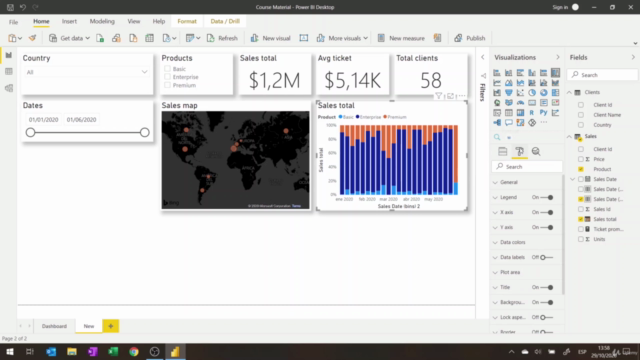The width and height of the screenshot is (640, 360).
Task: Switch to the Insert ribbon tab
Action: point(69,21)
